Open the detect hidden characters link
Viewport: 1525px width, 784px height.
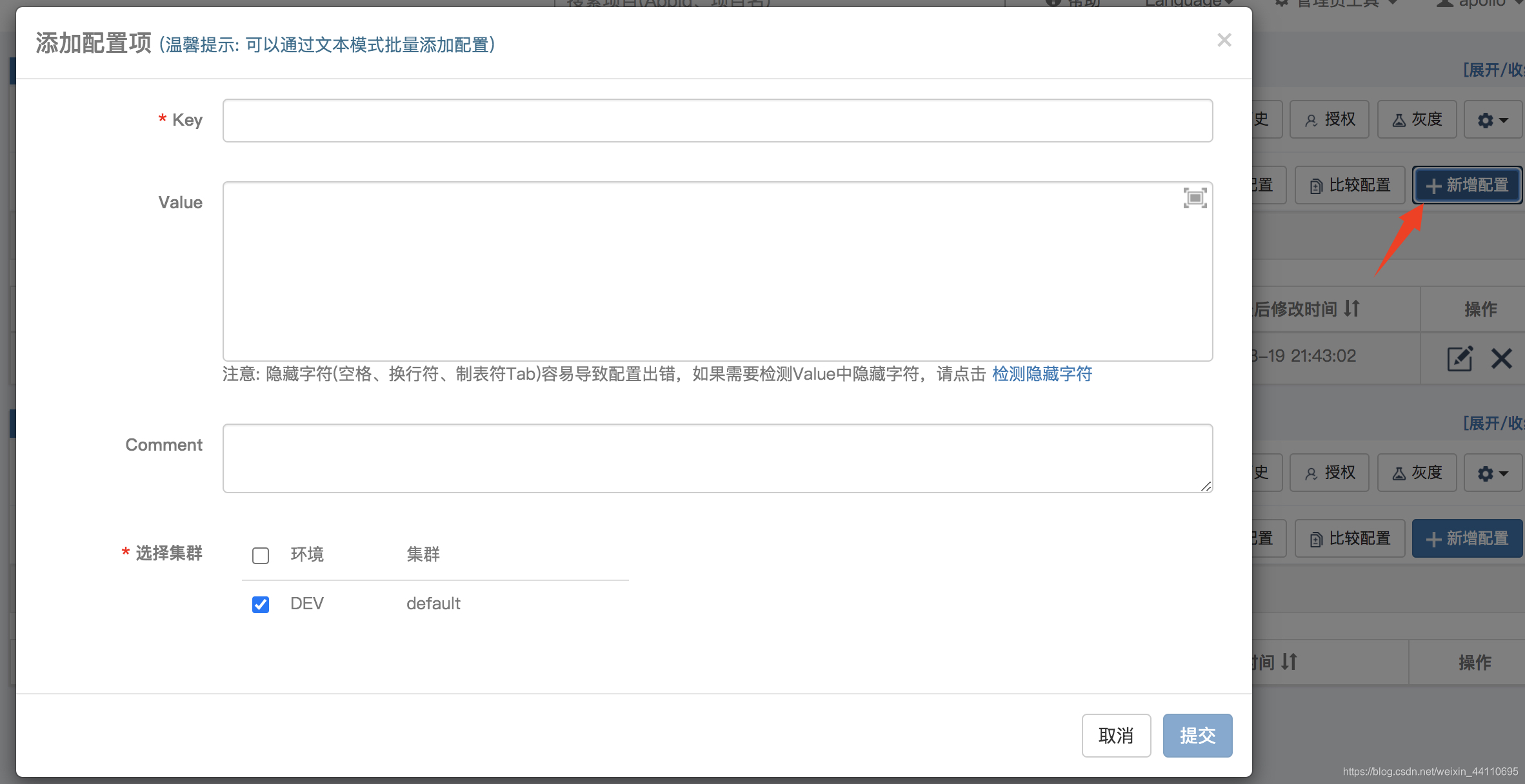[1042, 374]
